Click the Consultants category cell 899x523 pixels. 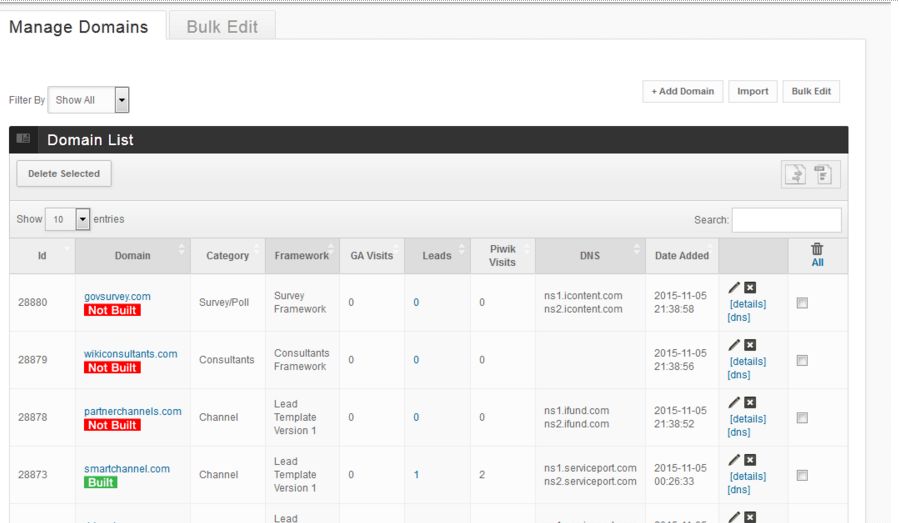[x=226, y=360]
